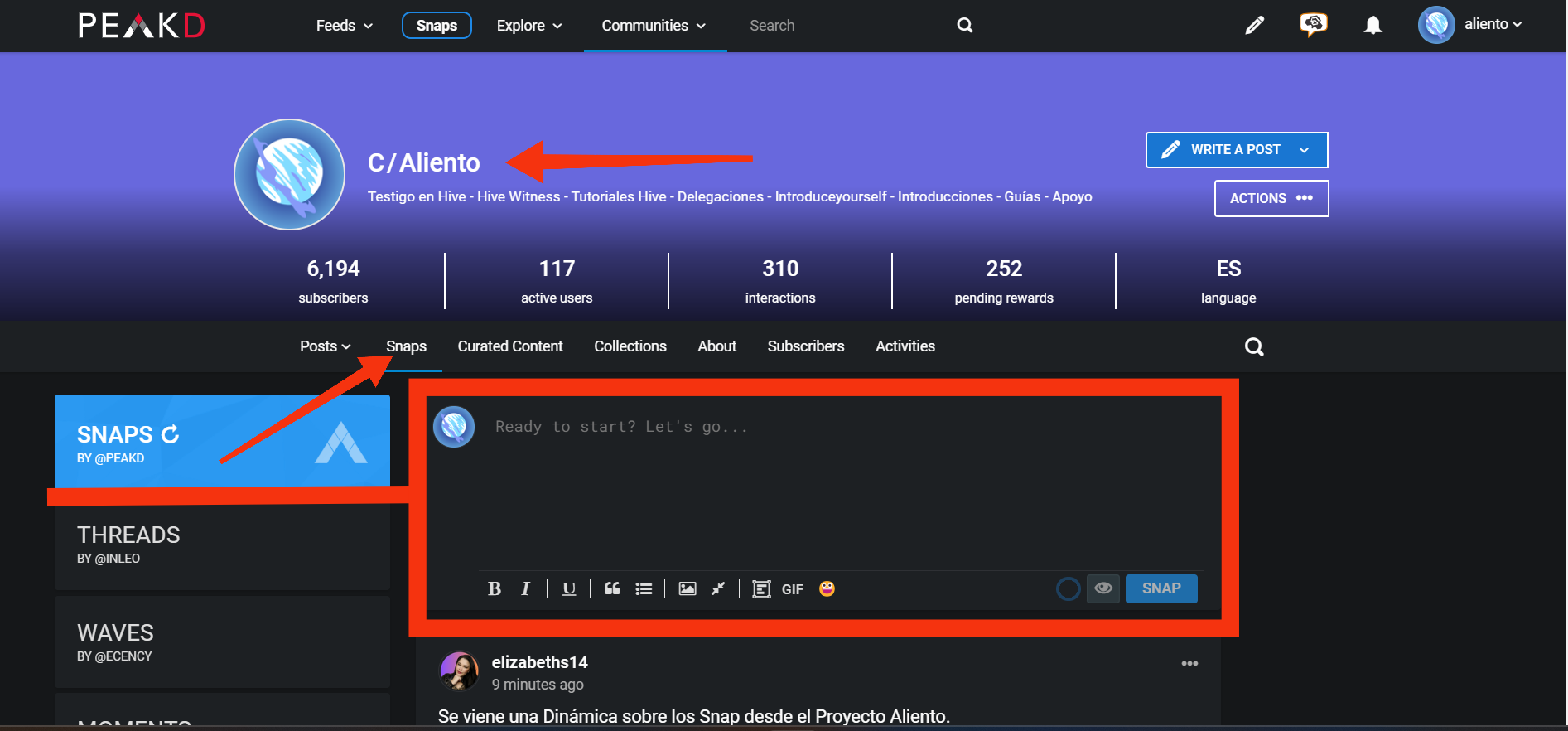This screenshot has height=731, width=1568.
Task: Click the '9 minutes ago' timestamp
Action: [538, 685]
